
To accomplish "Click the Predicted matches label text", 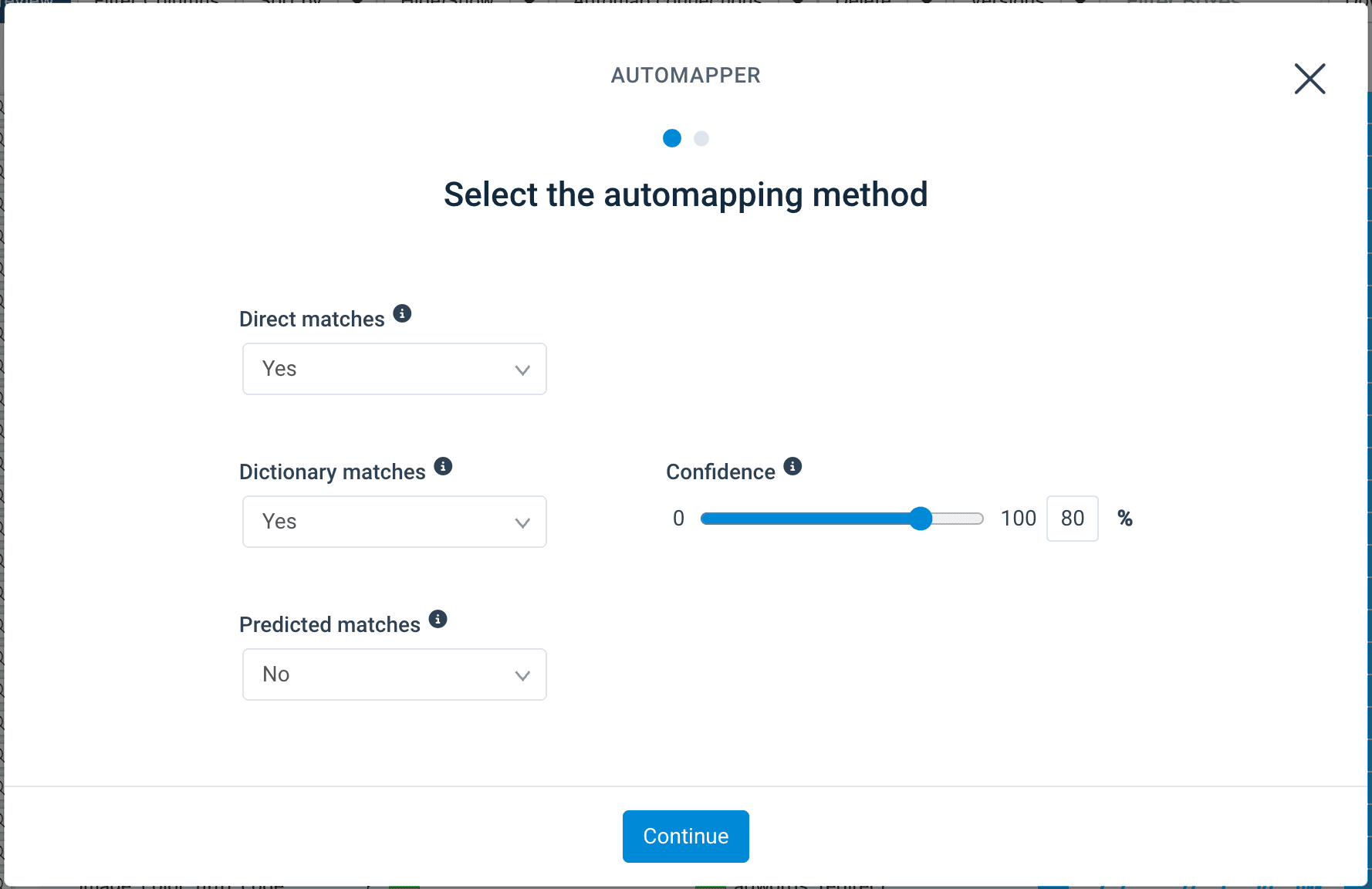I will pos(329,625).
